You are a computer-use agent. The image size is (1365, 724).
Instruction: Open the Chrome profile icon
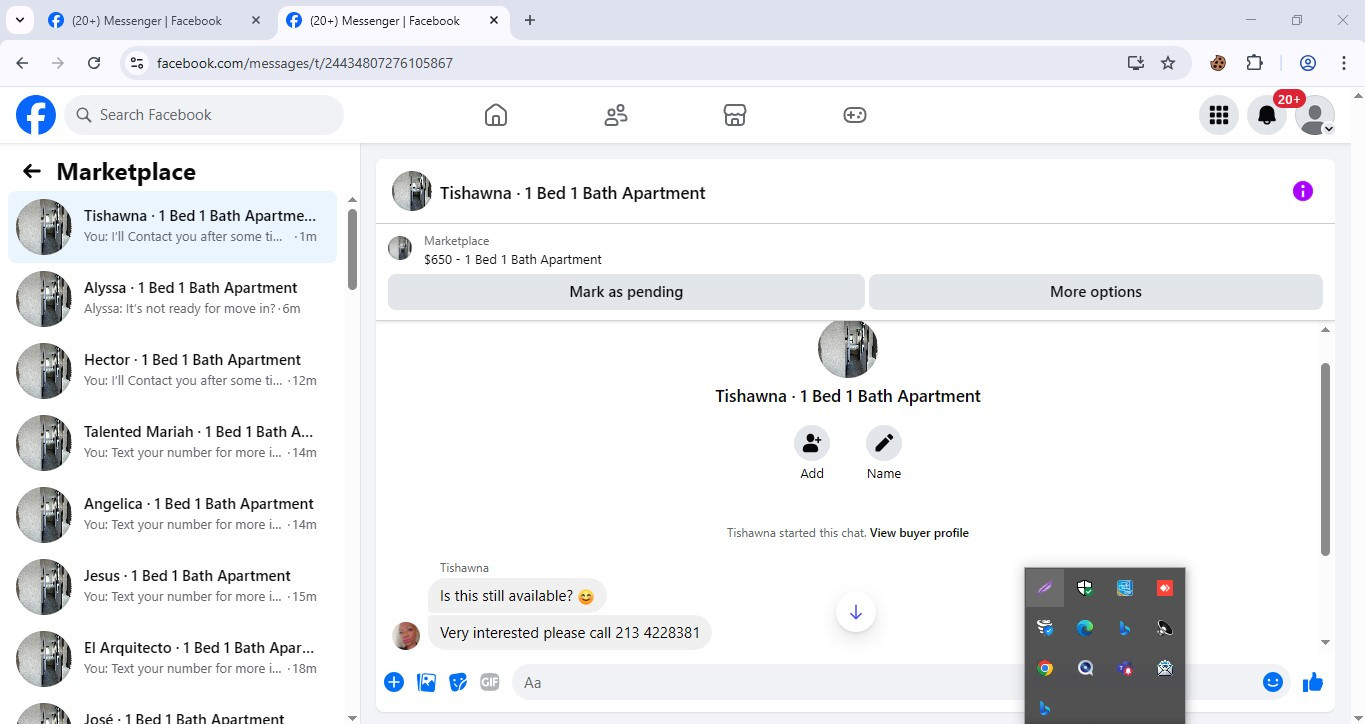(x=1307, y=63)
